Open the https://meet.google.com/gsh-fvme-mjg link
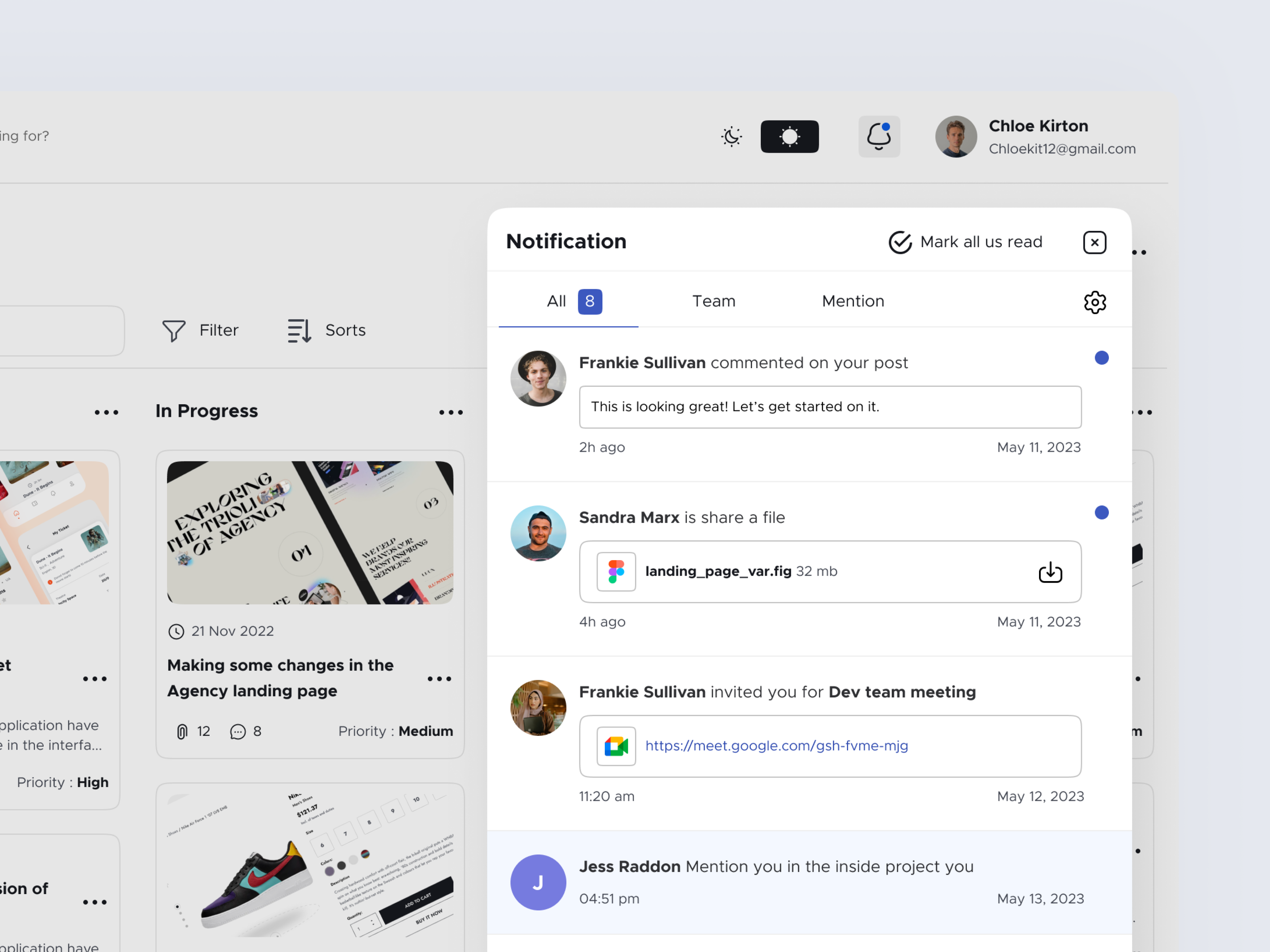 [x=776, y=746]
